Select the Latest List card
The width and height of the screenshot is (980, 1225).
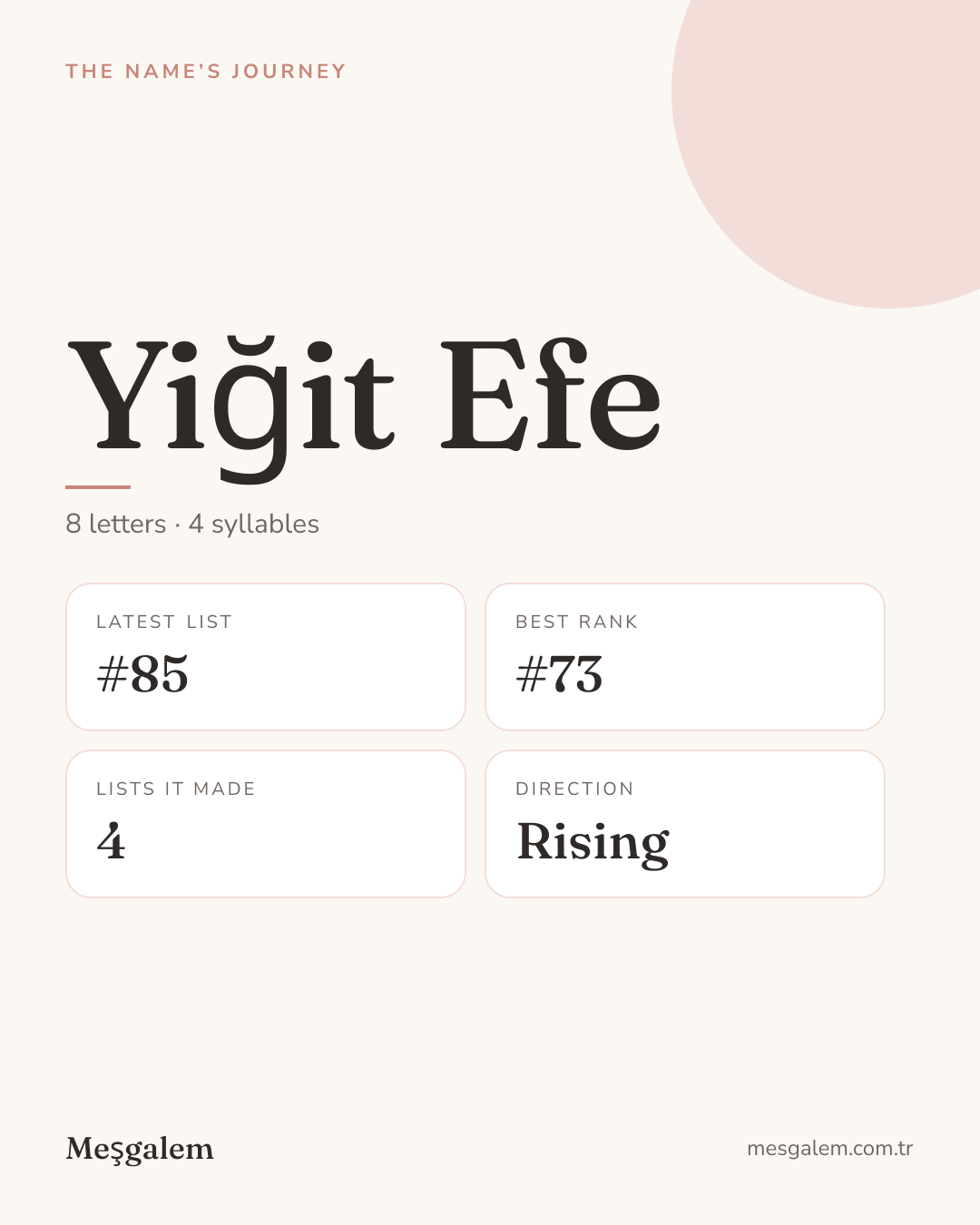[x=266, y=657]
